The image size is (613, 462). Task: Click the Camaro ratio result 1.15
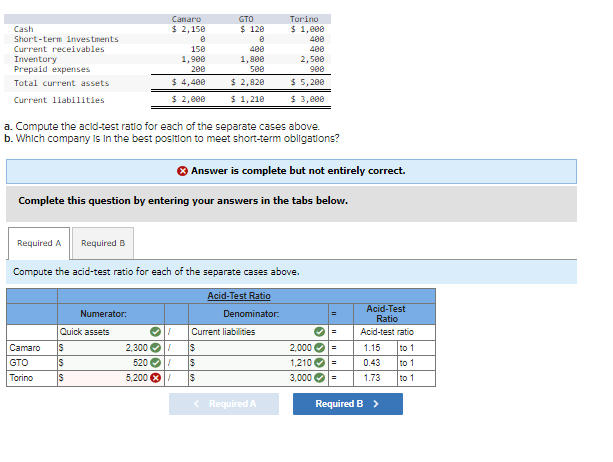click(x=372, y=347)
